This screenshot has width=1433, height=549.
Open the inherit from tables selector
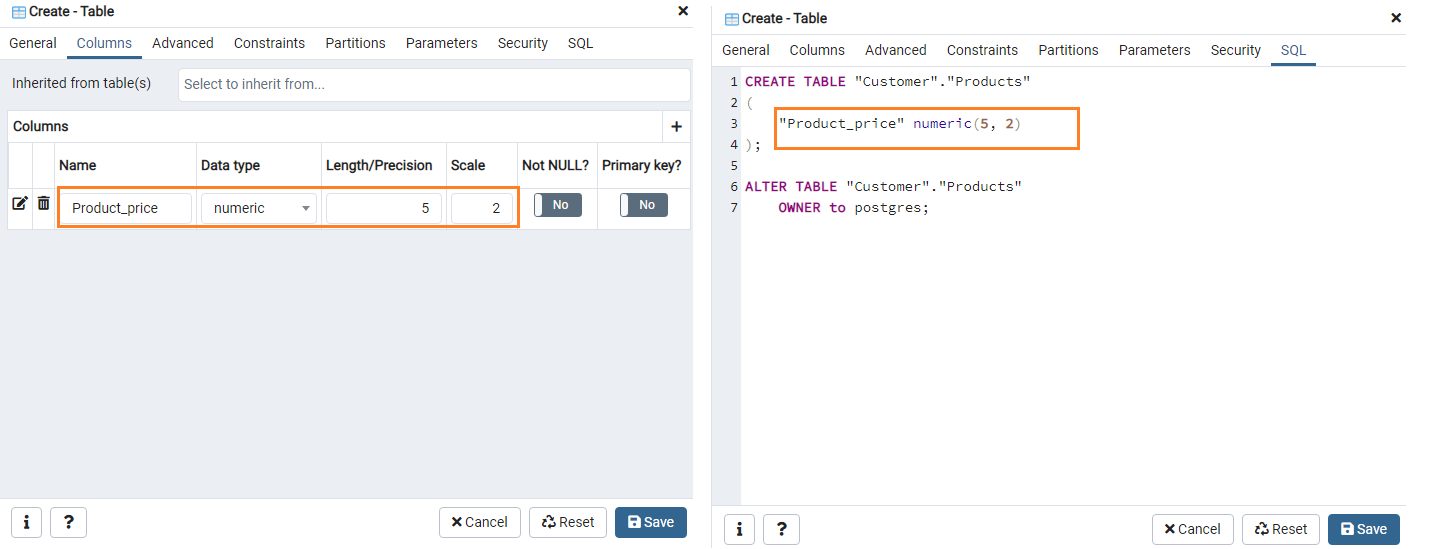coord(434,84)
